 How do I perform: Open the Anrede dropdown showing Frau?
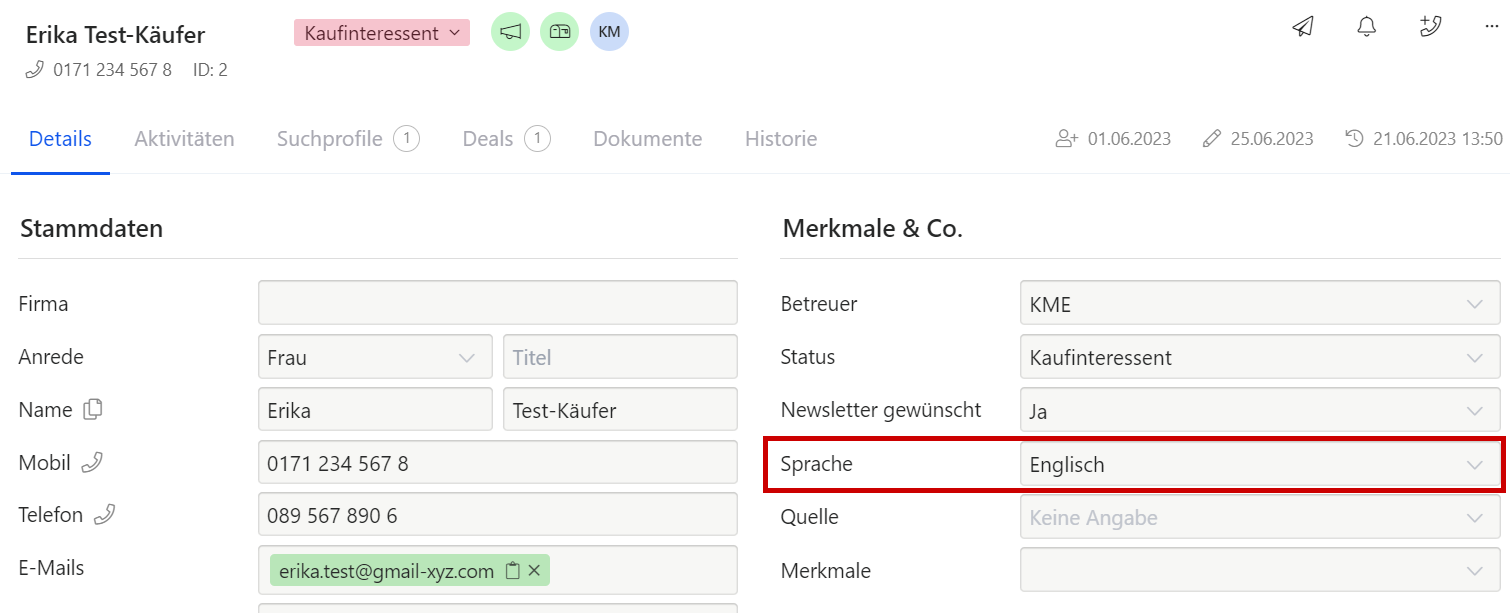click(x=374, y=357)
